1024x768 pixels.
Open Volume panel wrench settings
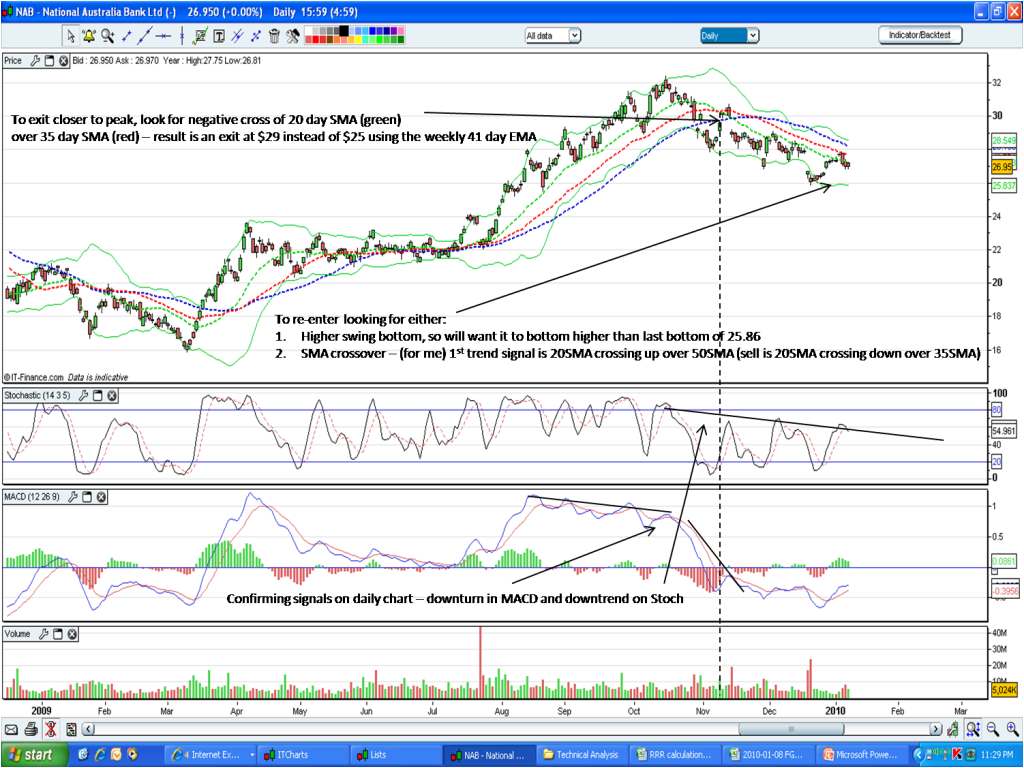44,633
